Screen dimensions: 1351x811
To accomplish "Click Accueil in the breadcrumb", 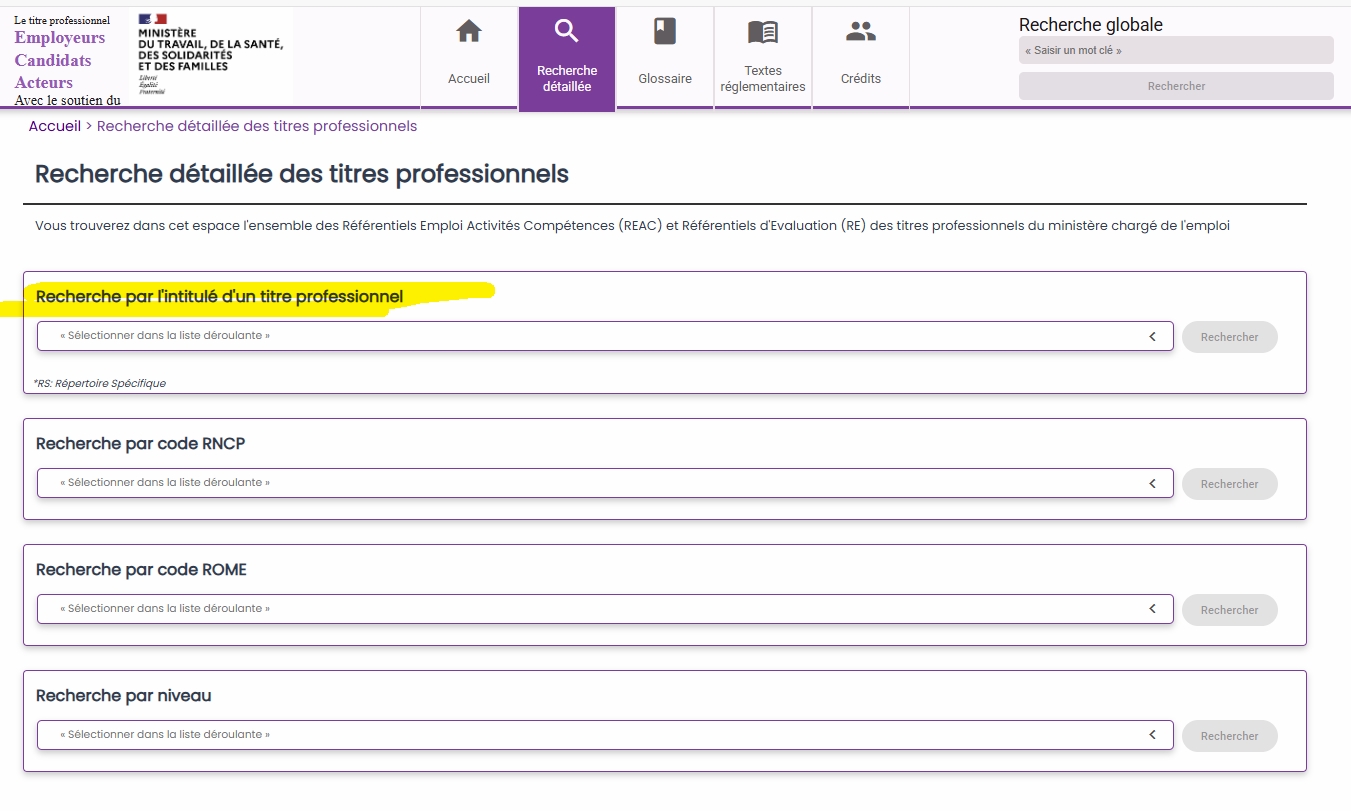I will [54, 126].
